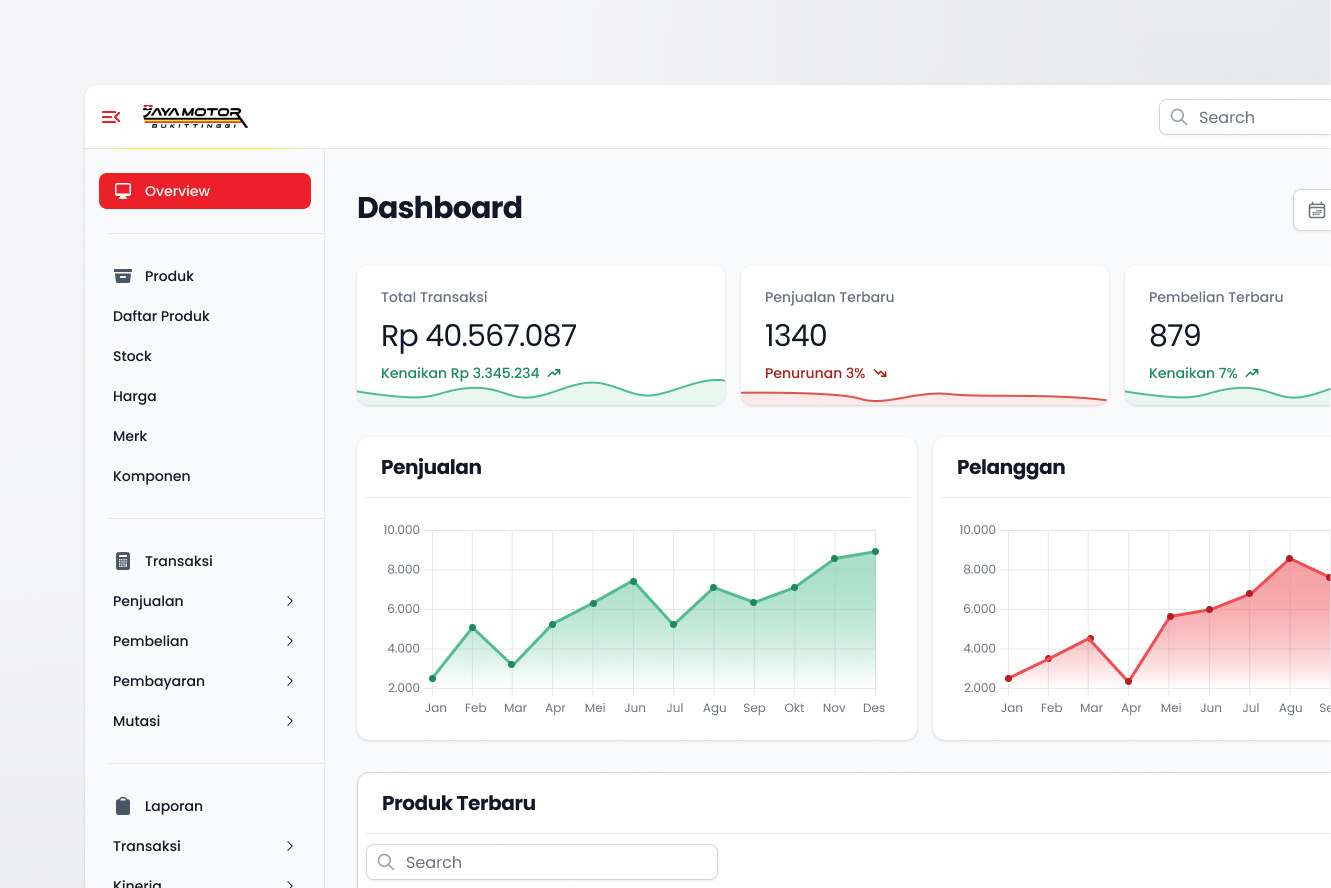Image resolution: width=1331 pixels, height=888 pixels.
Task: Click the Laporan clipboard icon
Action: click(x=122, y=806)
